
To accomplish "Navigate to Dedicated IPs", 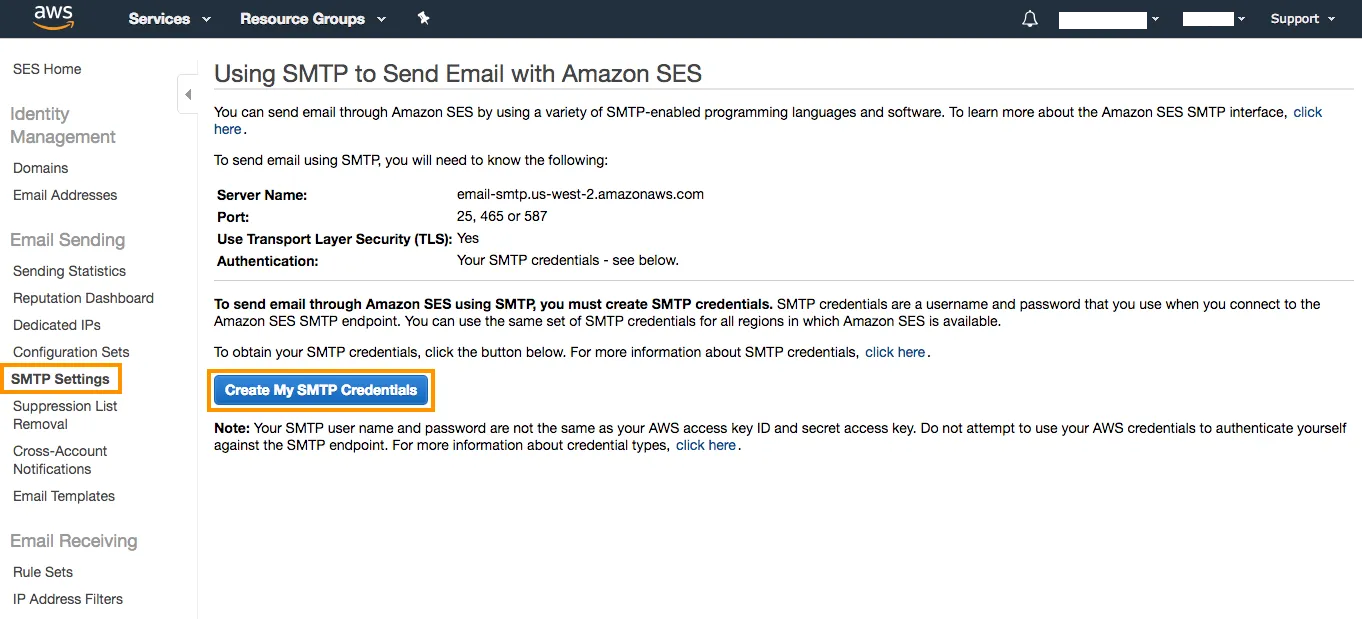I will click(57, 325).
